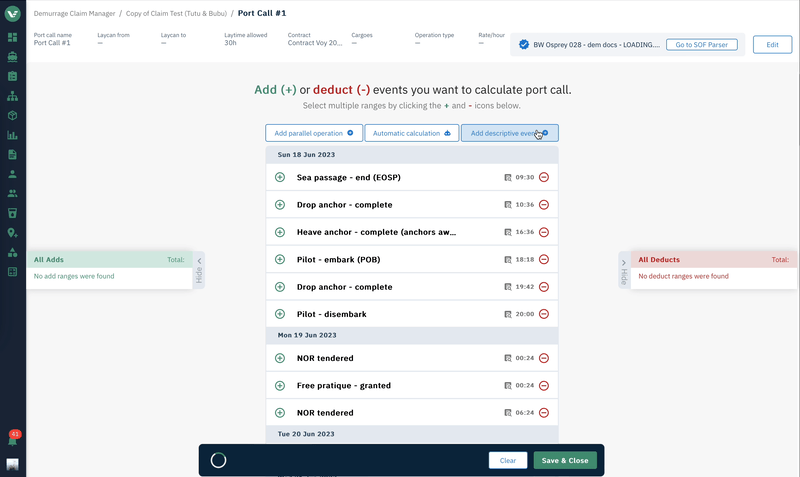This screenshot has width=800, height=477.
Task: Click red minus on Pilot - disembark row
Action: [x=544, y=314]
